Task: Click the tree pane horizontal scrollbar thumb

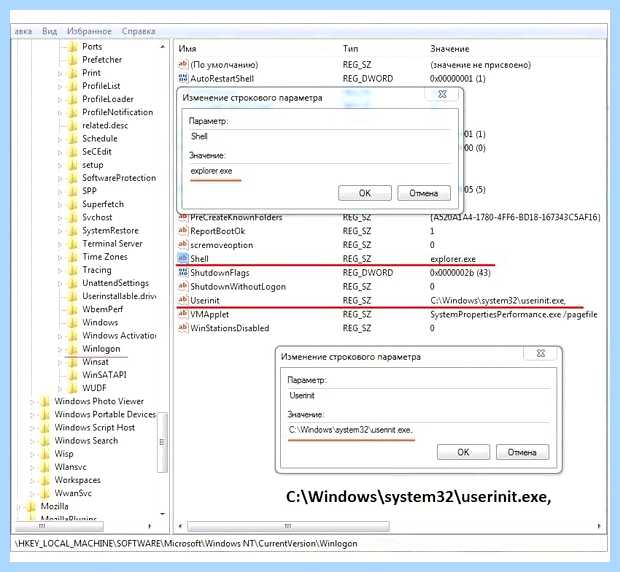Action: point(59,526)
